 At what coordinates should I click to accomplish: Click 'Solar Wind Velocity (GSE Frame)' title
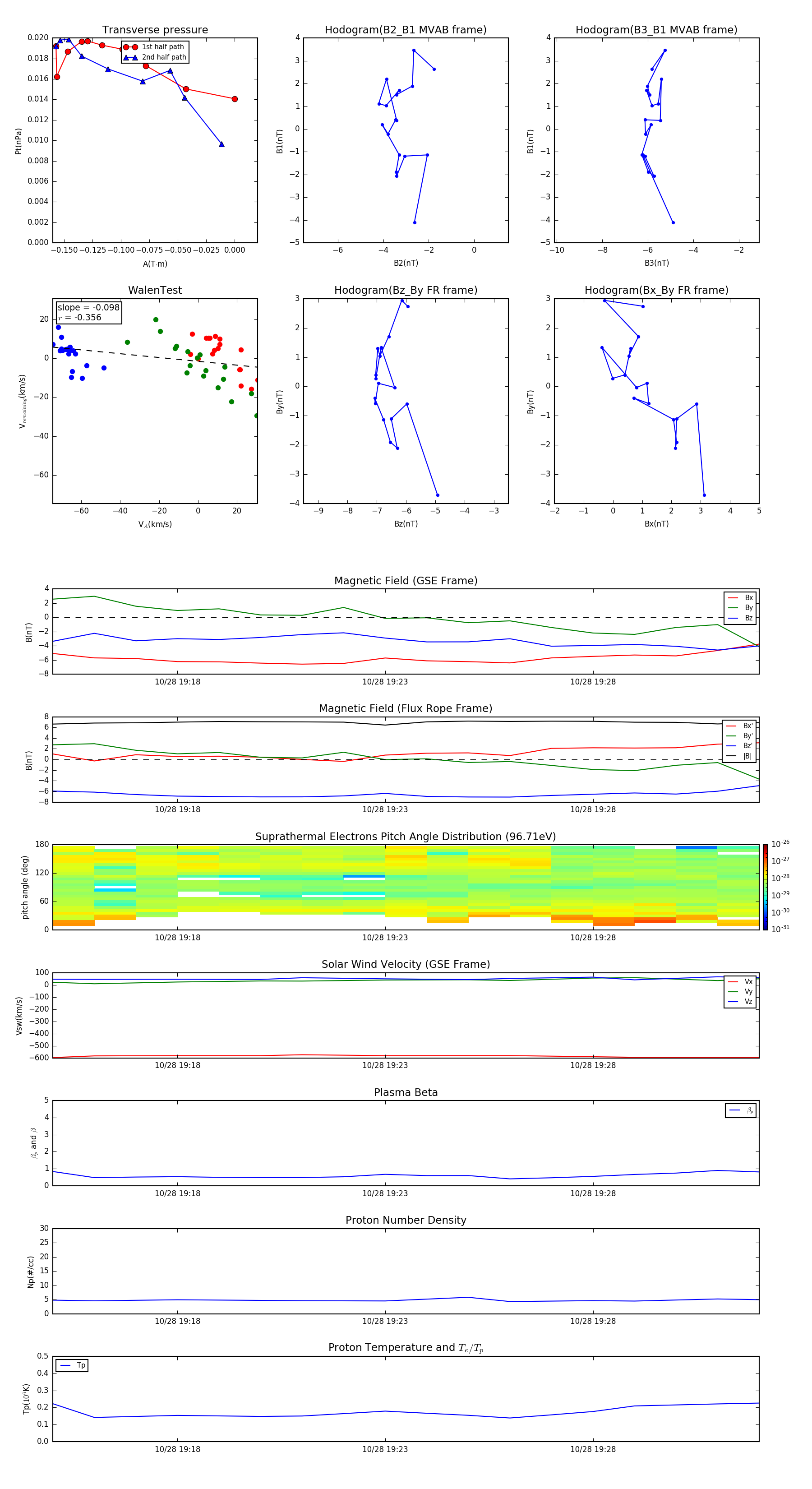click(406, 964)
